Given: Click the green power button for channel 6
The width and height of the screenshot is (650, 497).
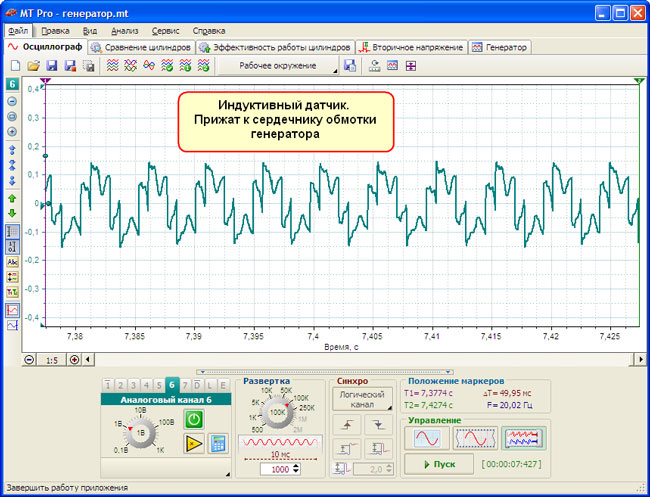Looking at the screenshot, I should (194, 420).
